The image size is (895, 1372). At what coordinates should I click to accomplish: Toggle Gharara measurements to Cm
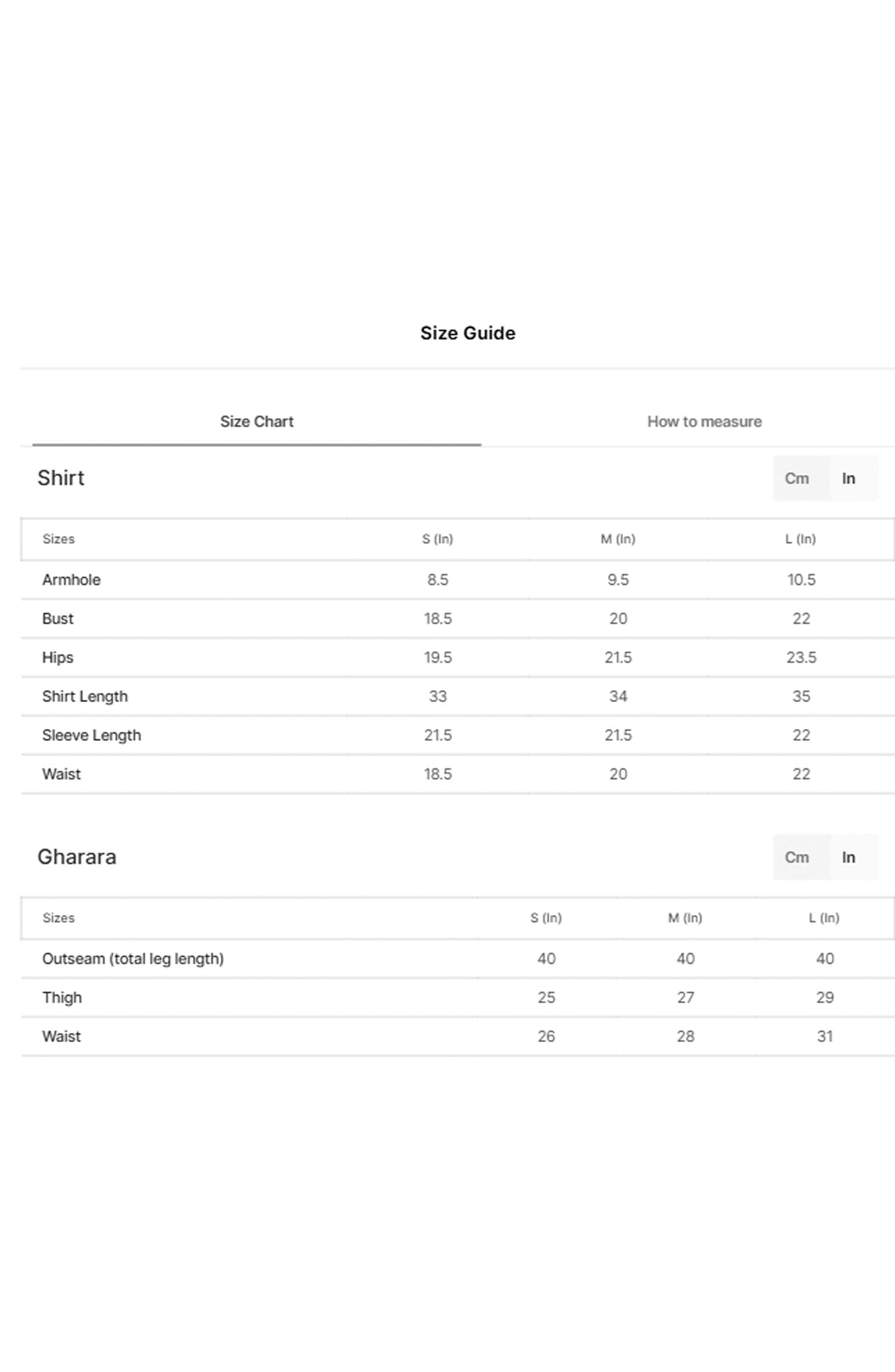click(797, 857)
